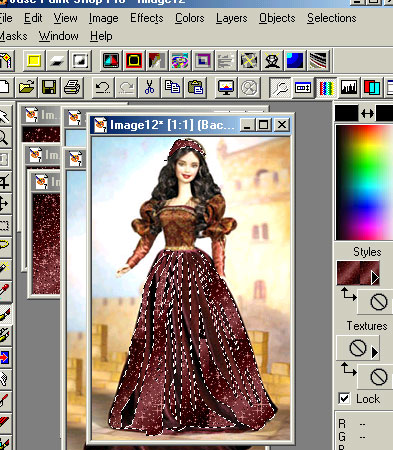Image resolution: width=393 pixels, height=450 pixels.
Task: Open the Layers menu
Action: (x=231, y=18)
